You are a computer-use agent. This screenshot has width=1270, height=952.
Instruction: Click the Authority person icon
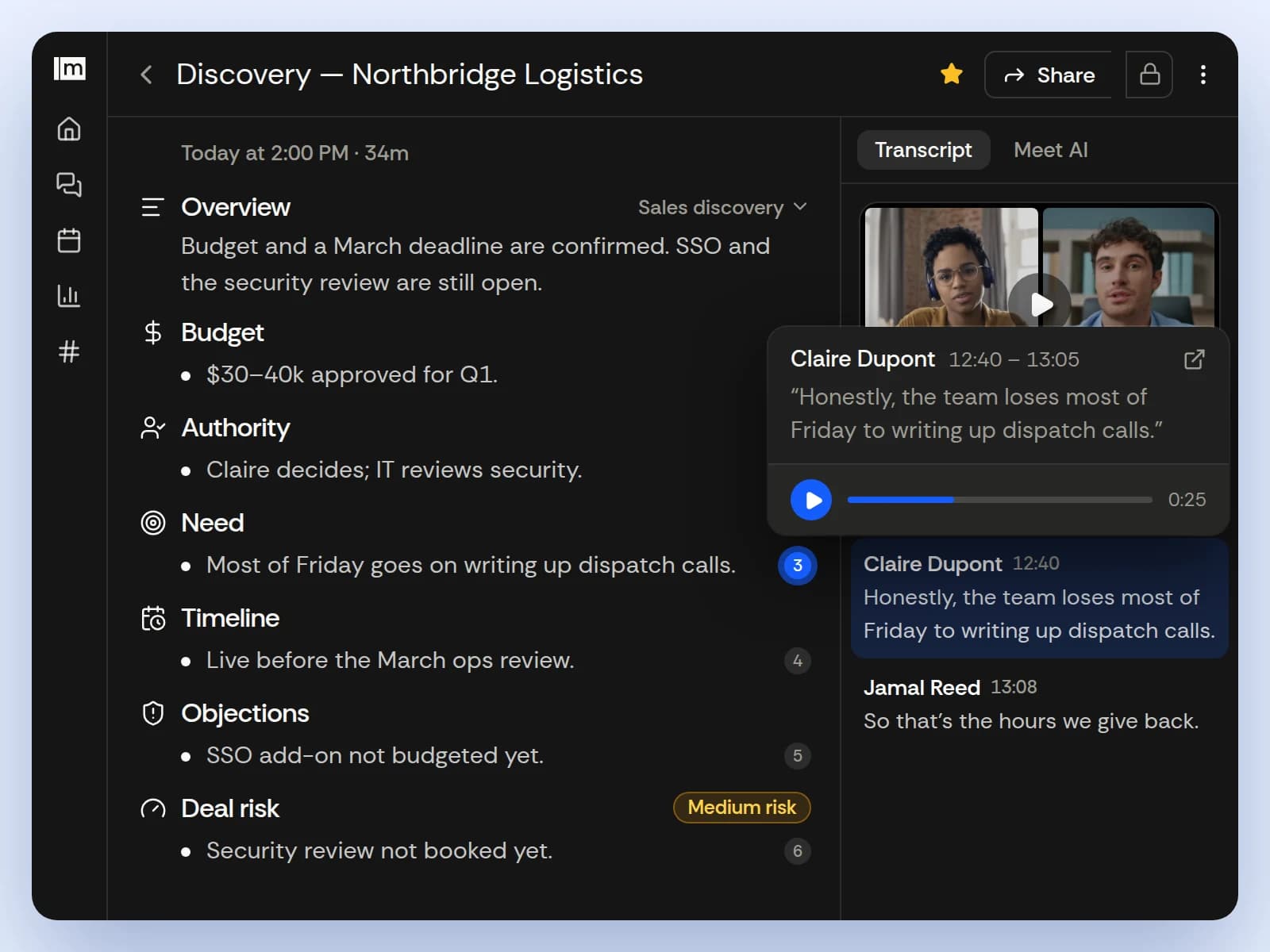click(x=152, y=428)
